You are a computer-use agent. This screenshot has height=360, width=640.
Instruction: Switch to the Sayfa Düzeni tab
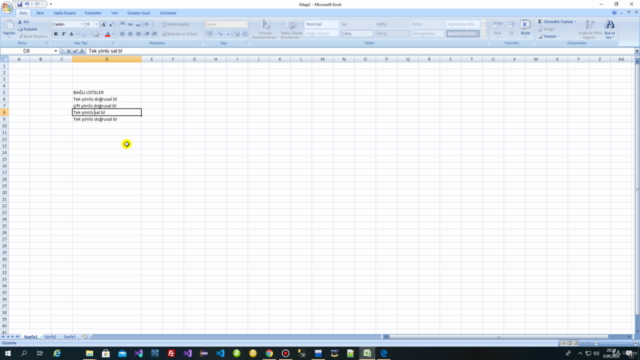(64, 13)
